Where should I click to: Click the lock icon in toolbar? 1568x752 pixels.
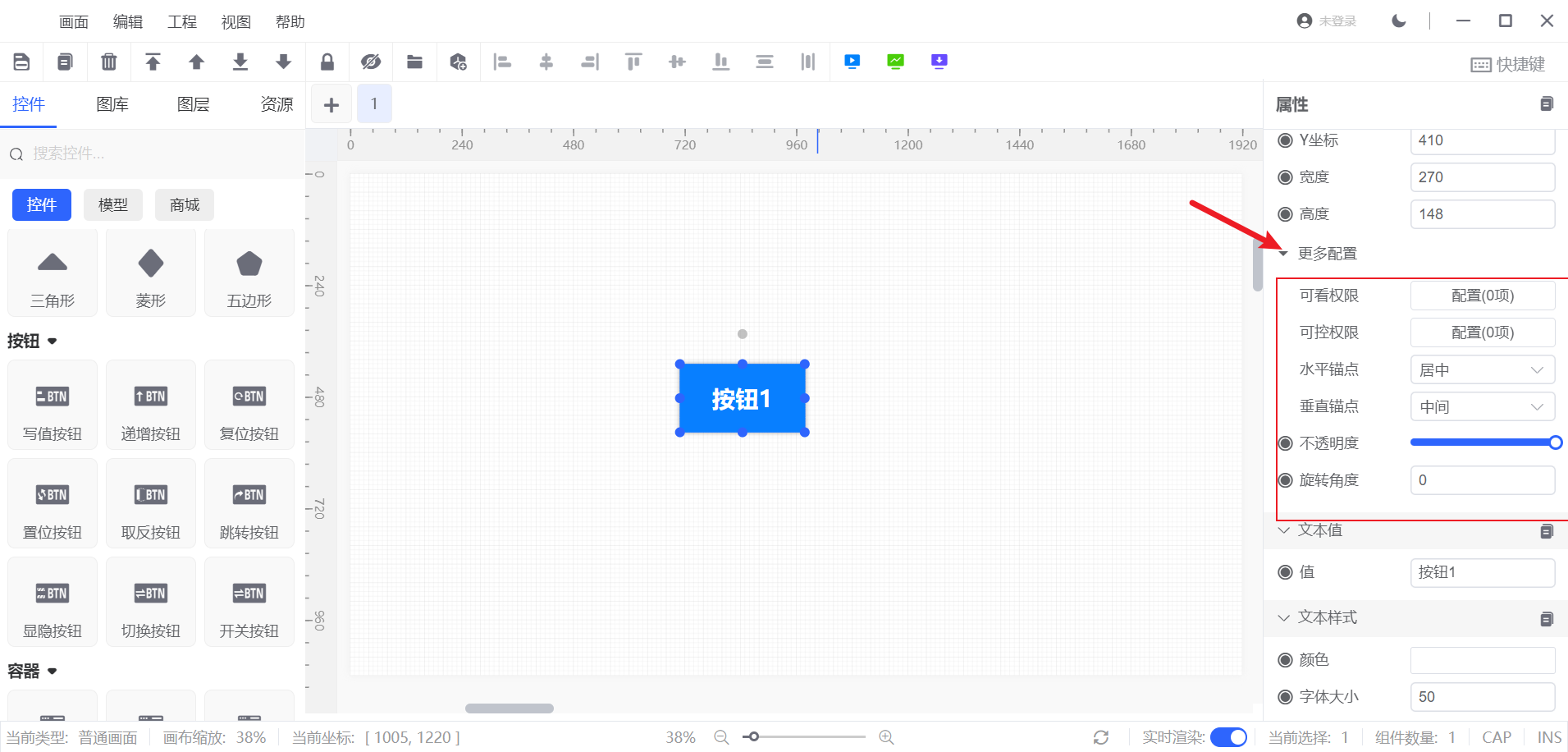327,62
